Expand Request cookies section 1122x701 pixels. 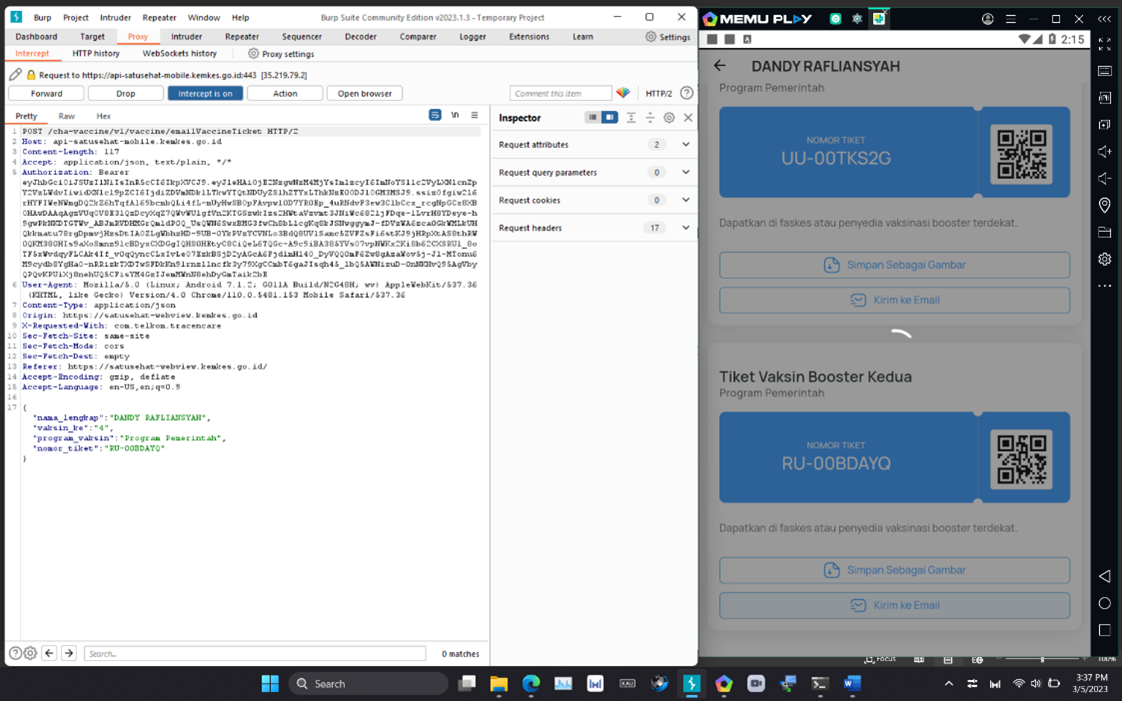(685, 200)
